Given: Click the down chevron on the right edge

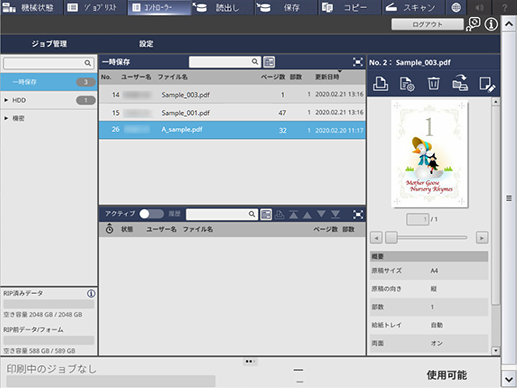Looking at the screenshot, I should pos(509,379).
